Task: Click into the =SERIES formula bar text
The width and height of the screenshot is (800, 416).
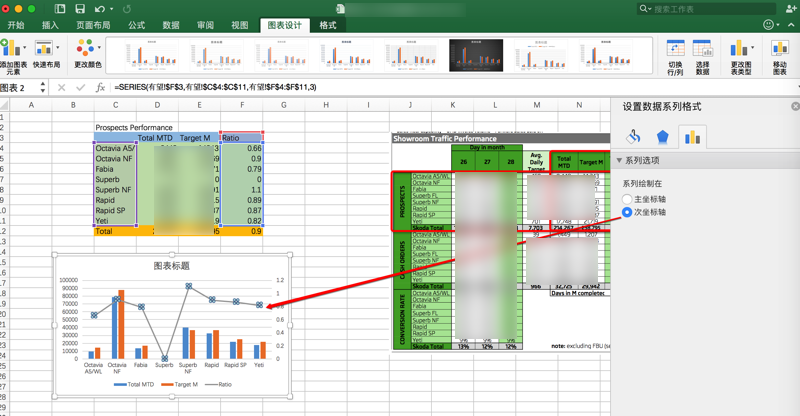Action: coord(215,87)
